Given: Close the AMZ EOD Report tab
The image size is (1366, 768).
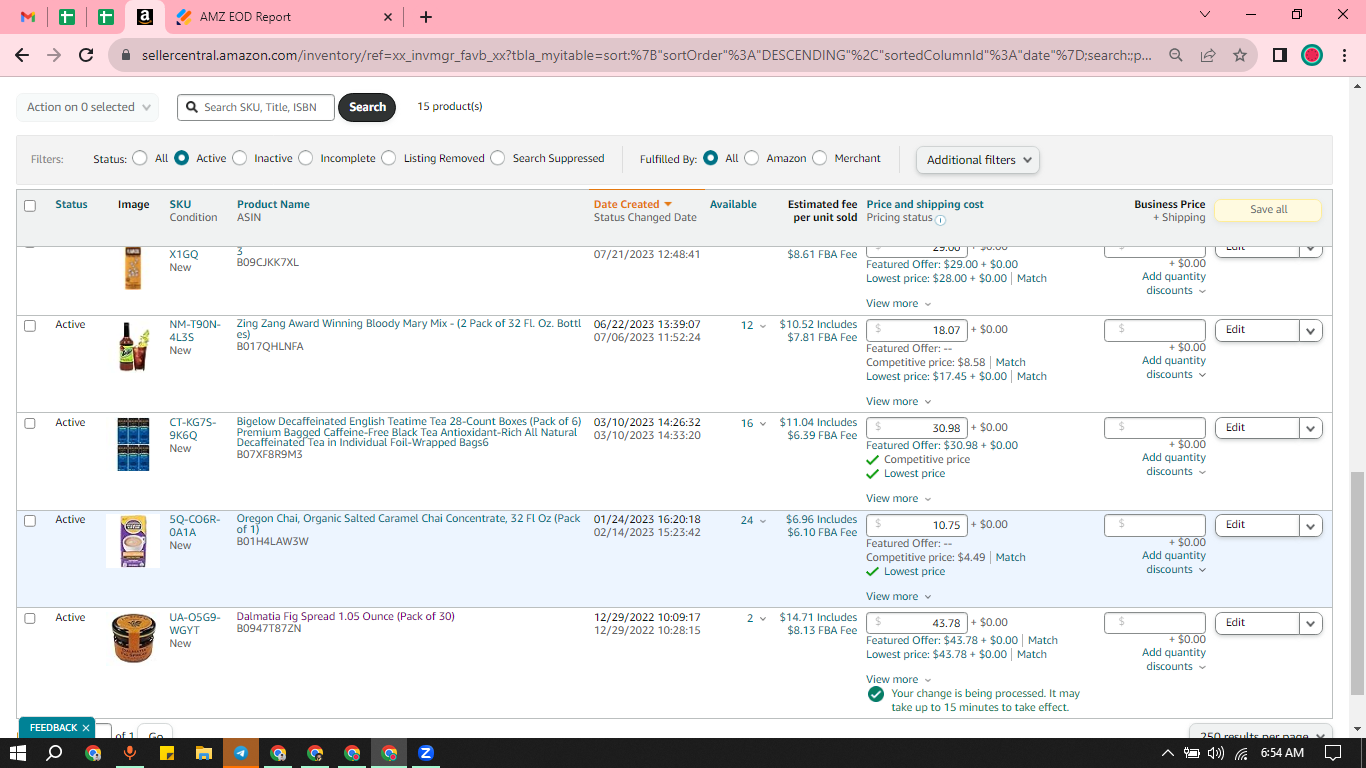Looking at the screenshot, I should click(388, 17).
